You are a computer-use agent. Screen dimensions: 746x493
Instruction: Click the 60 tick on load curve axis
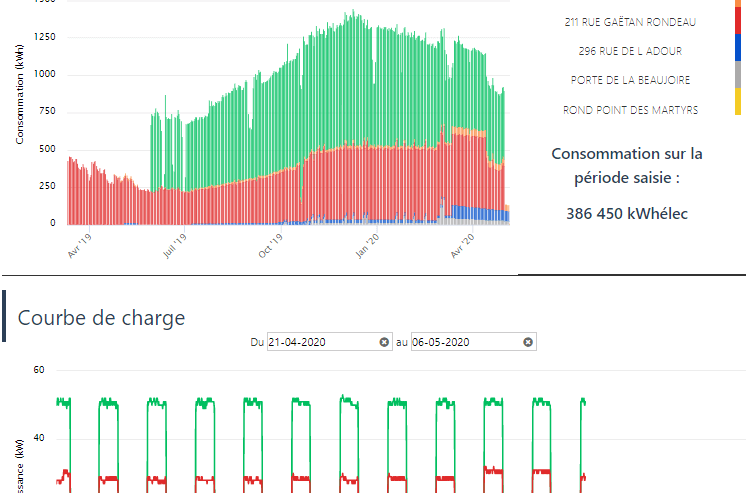(39, 370)
